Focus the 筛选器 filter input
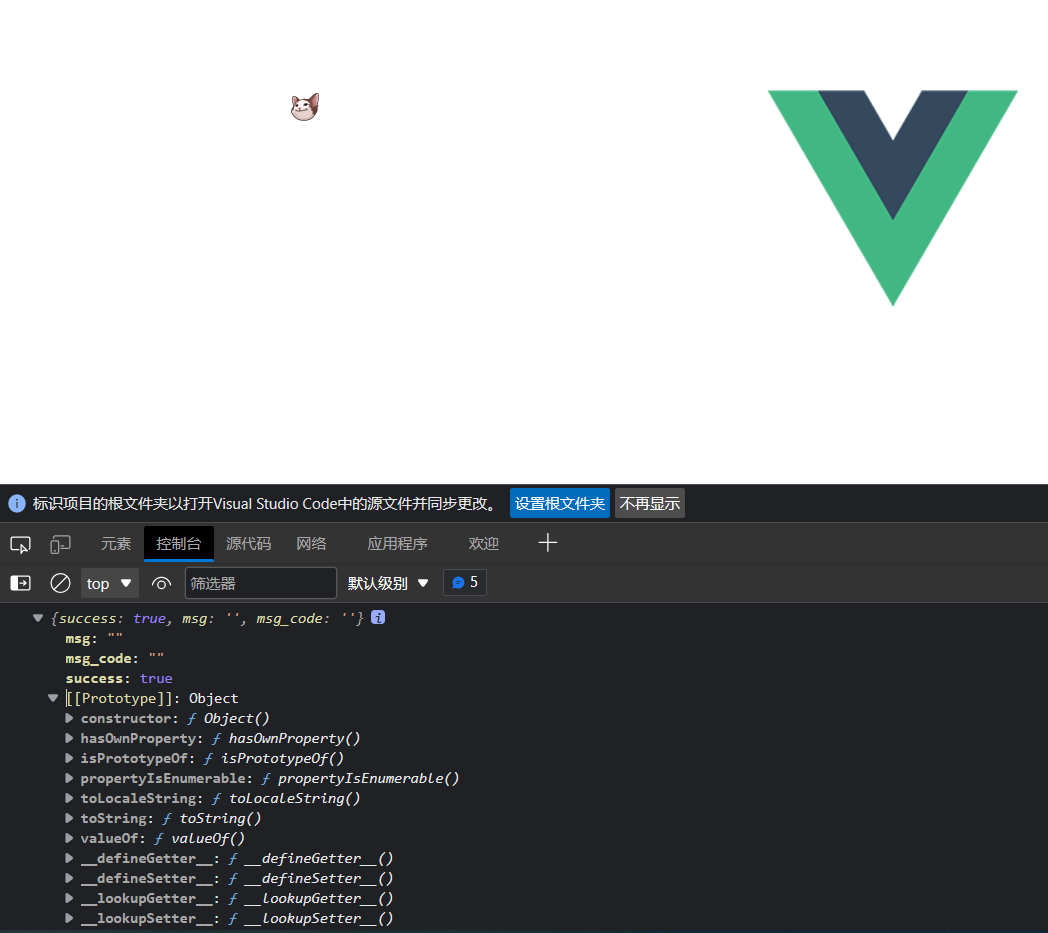 (x=261, y=583)
